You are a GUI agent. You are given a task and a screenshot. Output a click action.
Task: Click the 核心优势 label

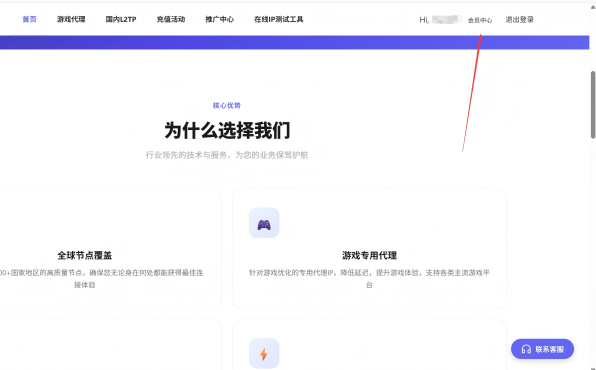coord(227,105)
